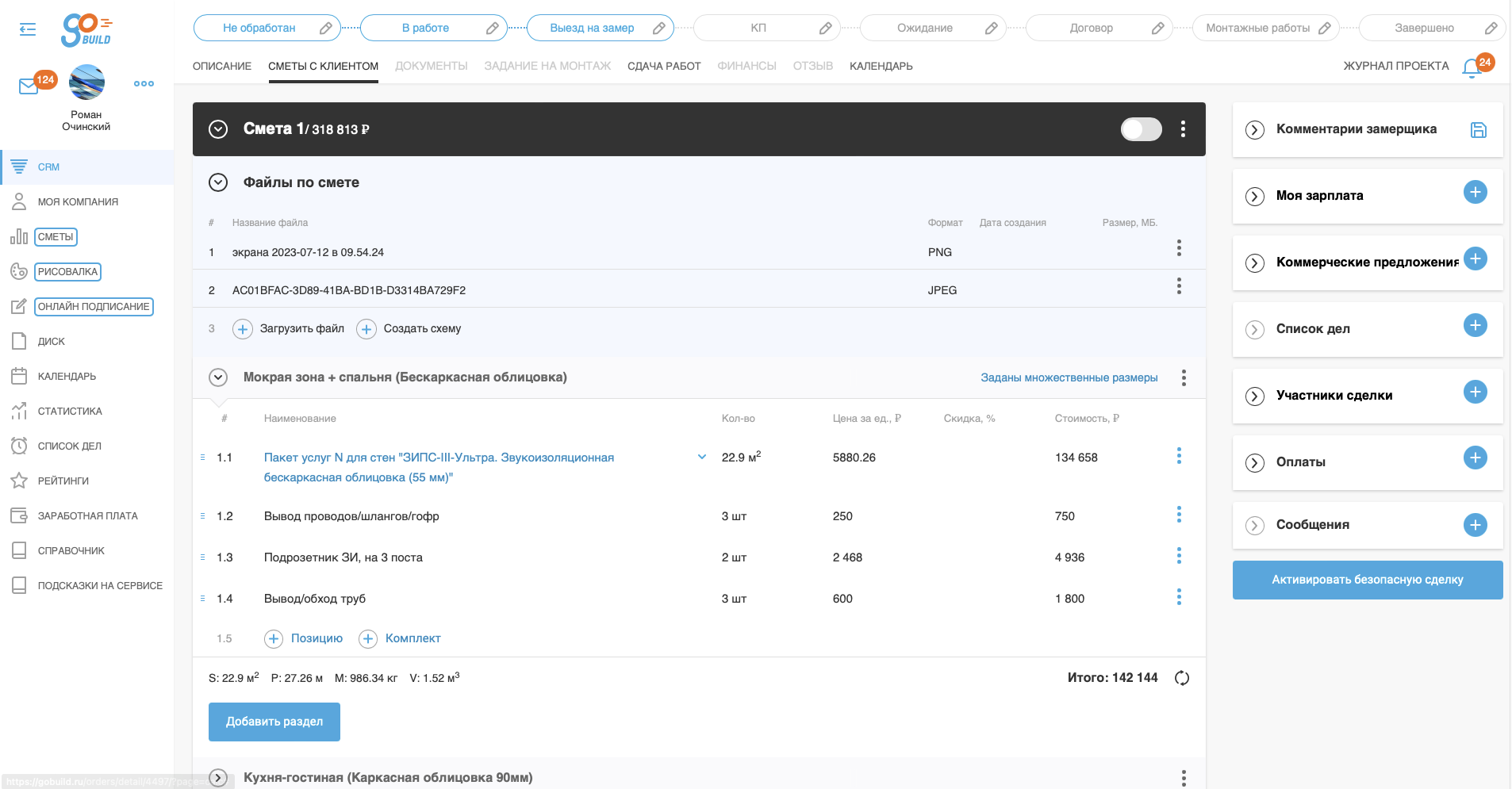
Task: Open Мокрая зона section three-dots menu
Action: [x=1184, y=377]
